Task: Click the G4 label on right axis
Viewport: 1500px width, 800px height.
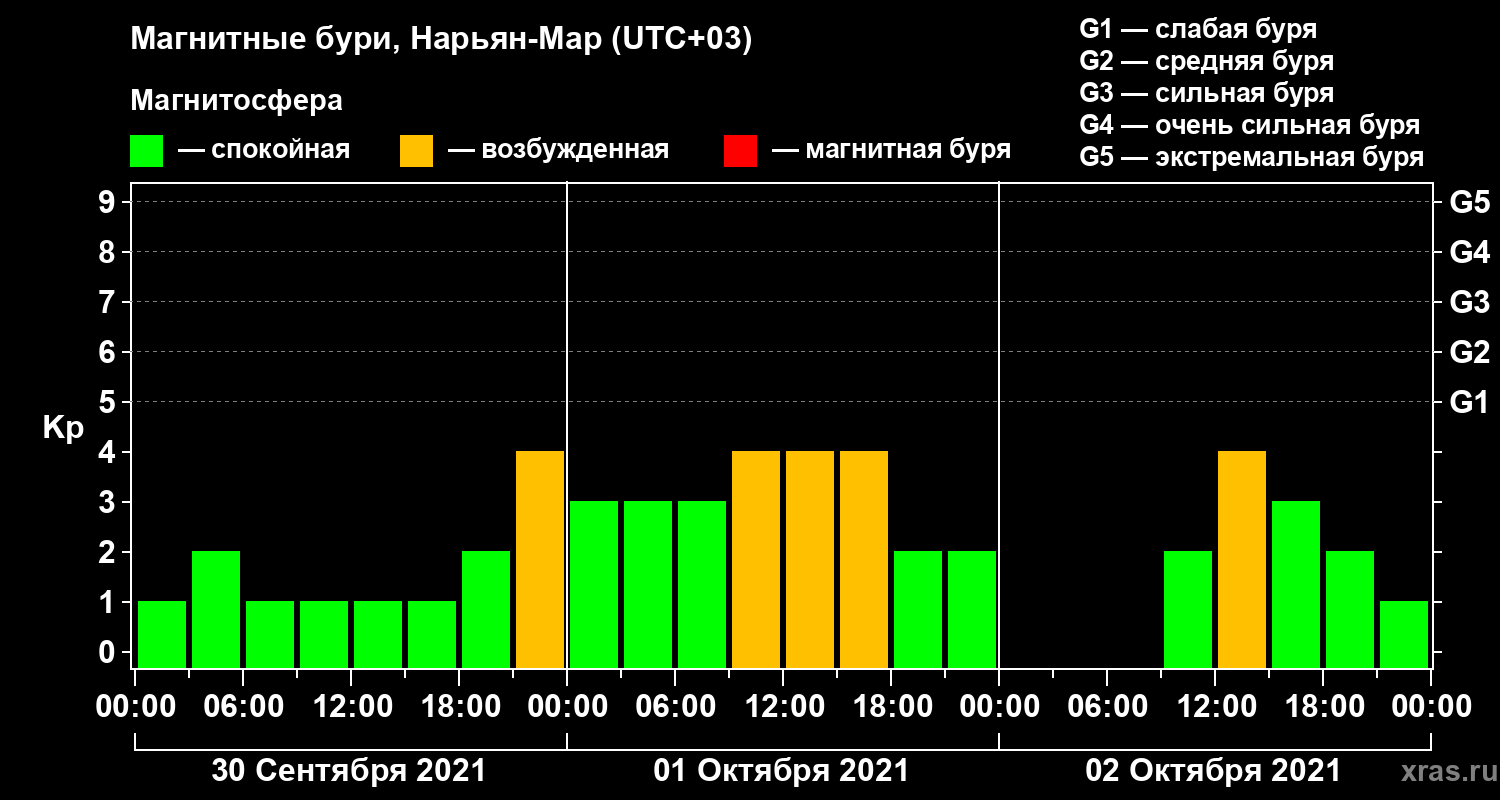Action: click(1469, 252)
